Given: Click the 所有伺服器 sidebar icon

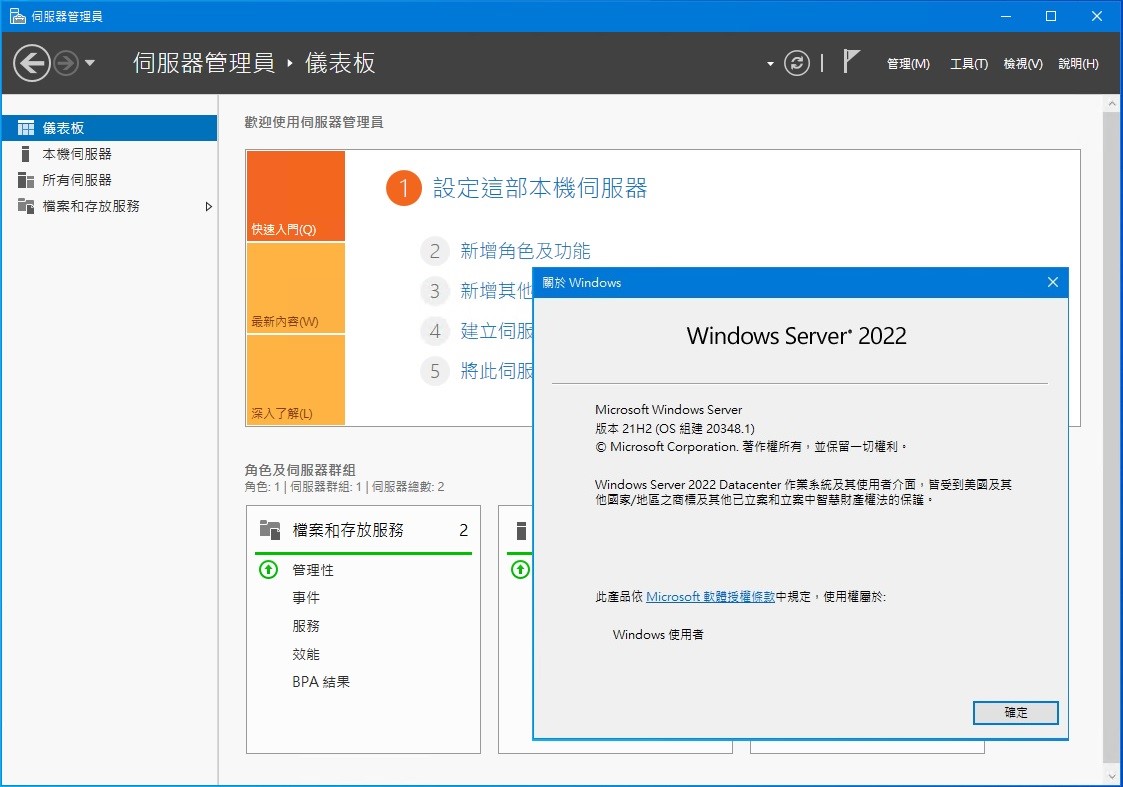Looking at the screenshot, I should click(x=26, y=180).
